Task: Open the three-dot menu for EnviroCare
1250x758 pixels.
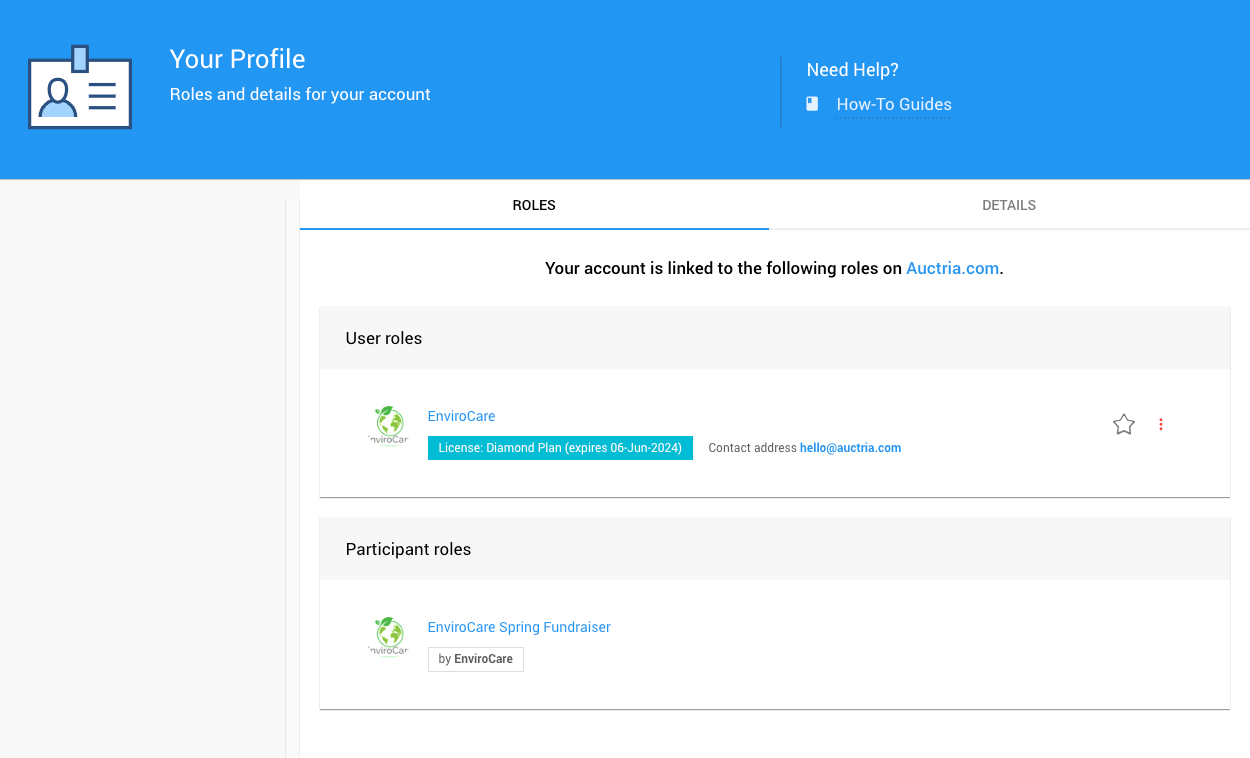Action: 1161,425
